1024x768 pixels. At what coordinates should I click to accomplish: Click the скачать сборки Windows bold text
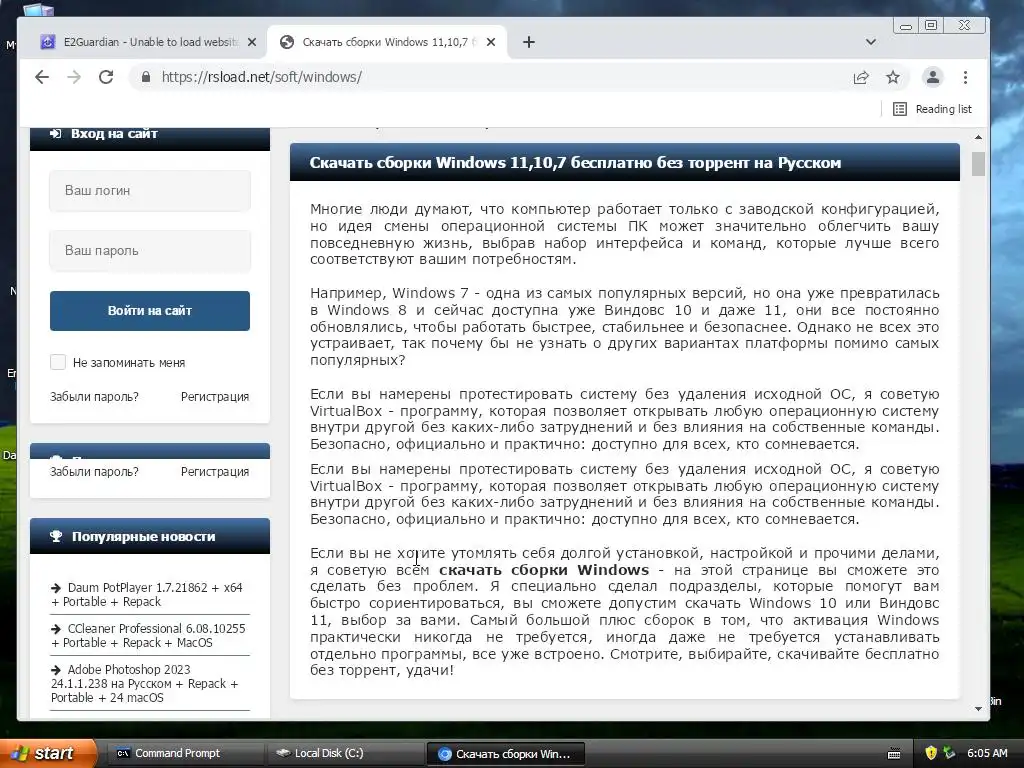[544, 569]
